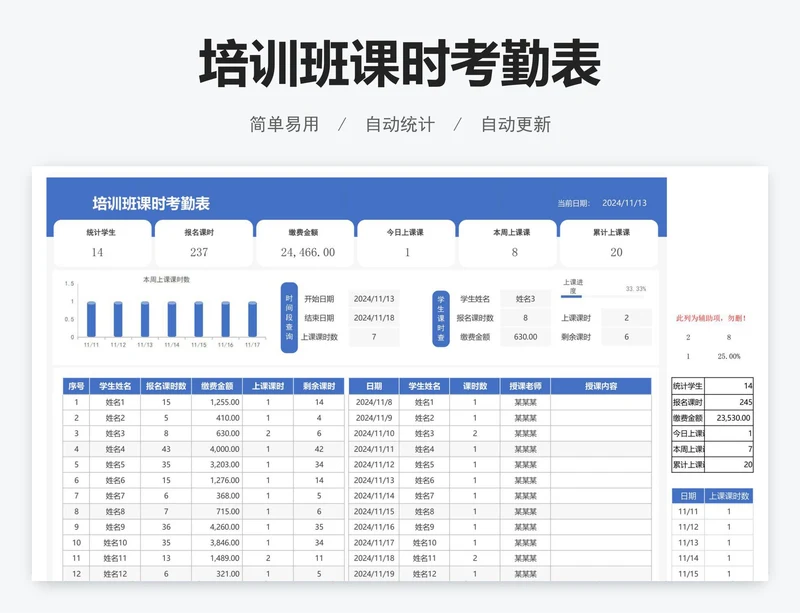The width and height of the screenshot is (800, 613).
Task: Select the 剩余课时 column header
Action: tap(319, 385)
